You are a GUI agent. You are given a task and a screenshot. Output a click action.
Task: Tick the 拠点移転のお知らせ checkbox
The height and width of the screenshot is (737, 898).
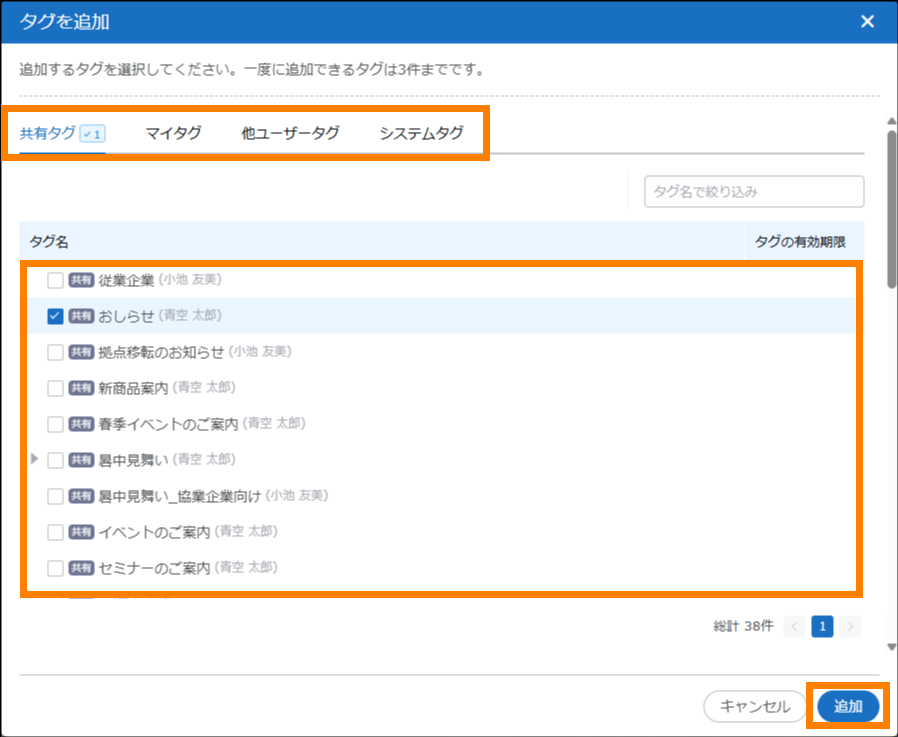point(56,352)
